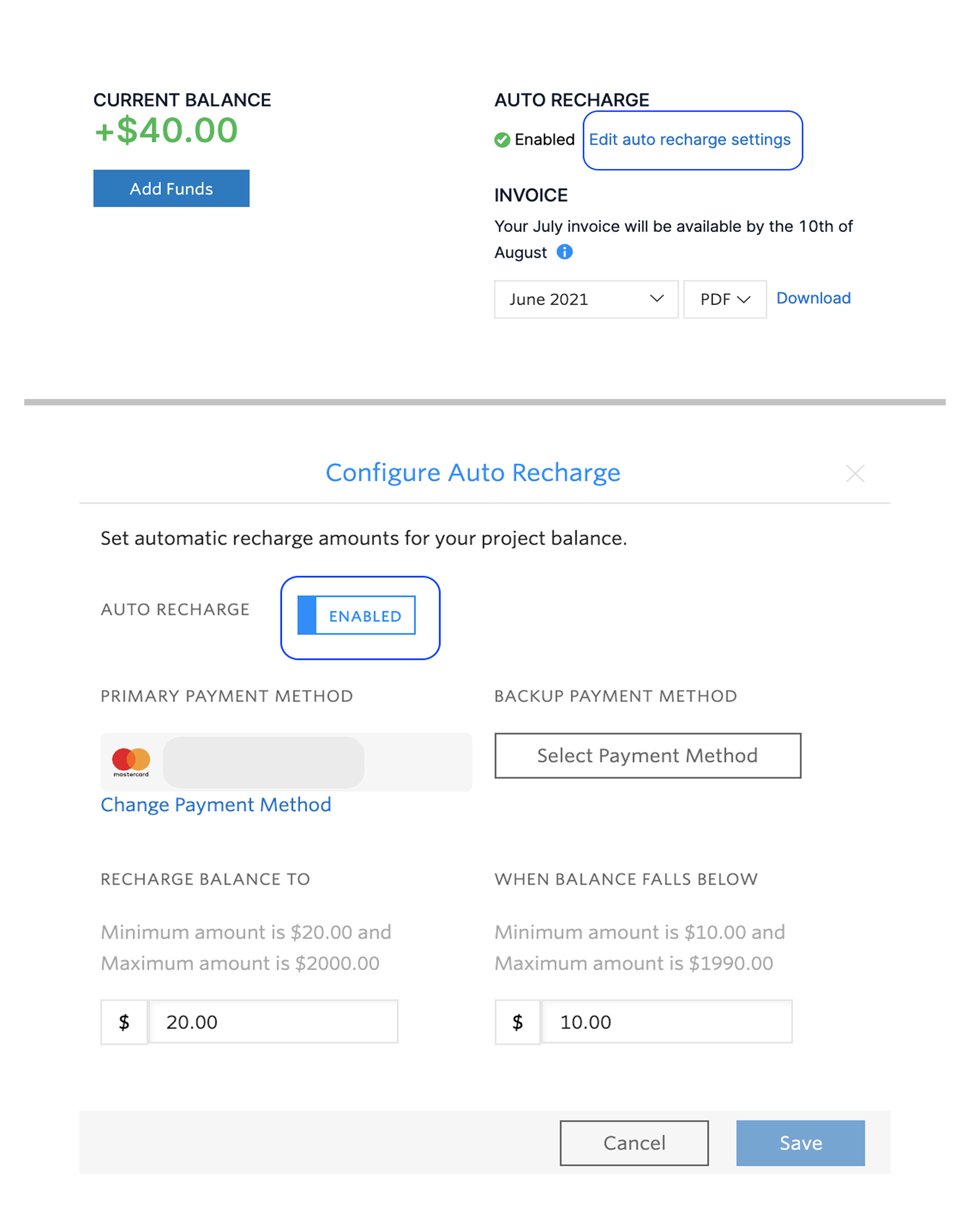Click Add Funds button
The image size is (970, 1232).
[171, 189]
